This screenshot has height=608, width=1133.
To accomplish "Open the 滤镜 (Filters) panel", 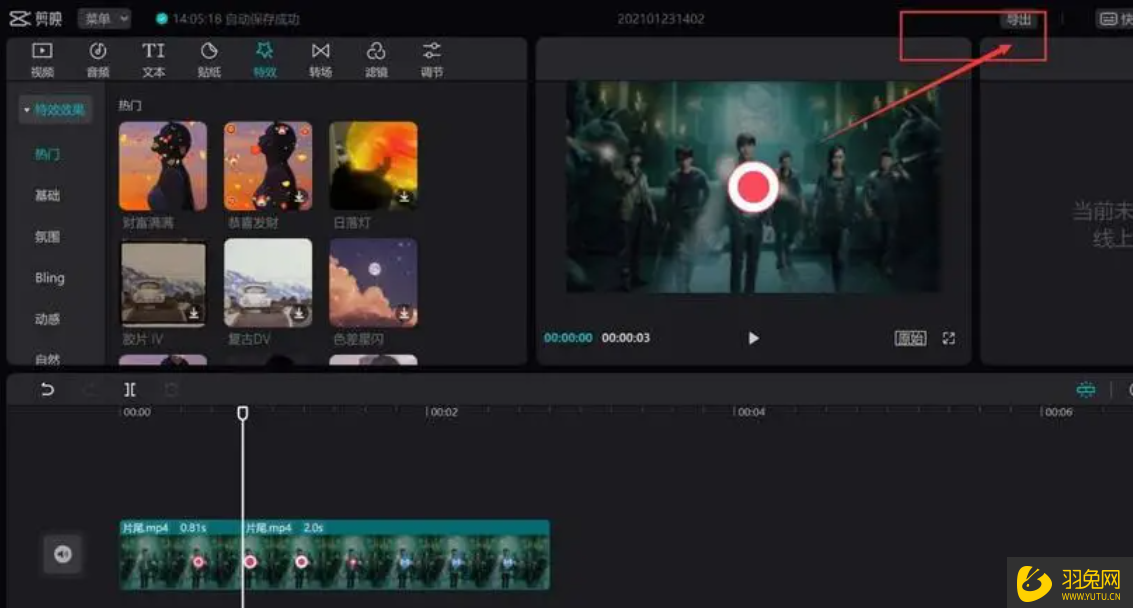I will click(x=376, y=59).
